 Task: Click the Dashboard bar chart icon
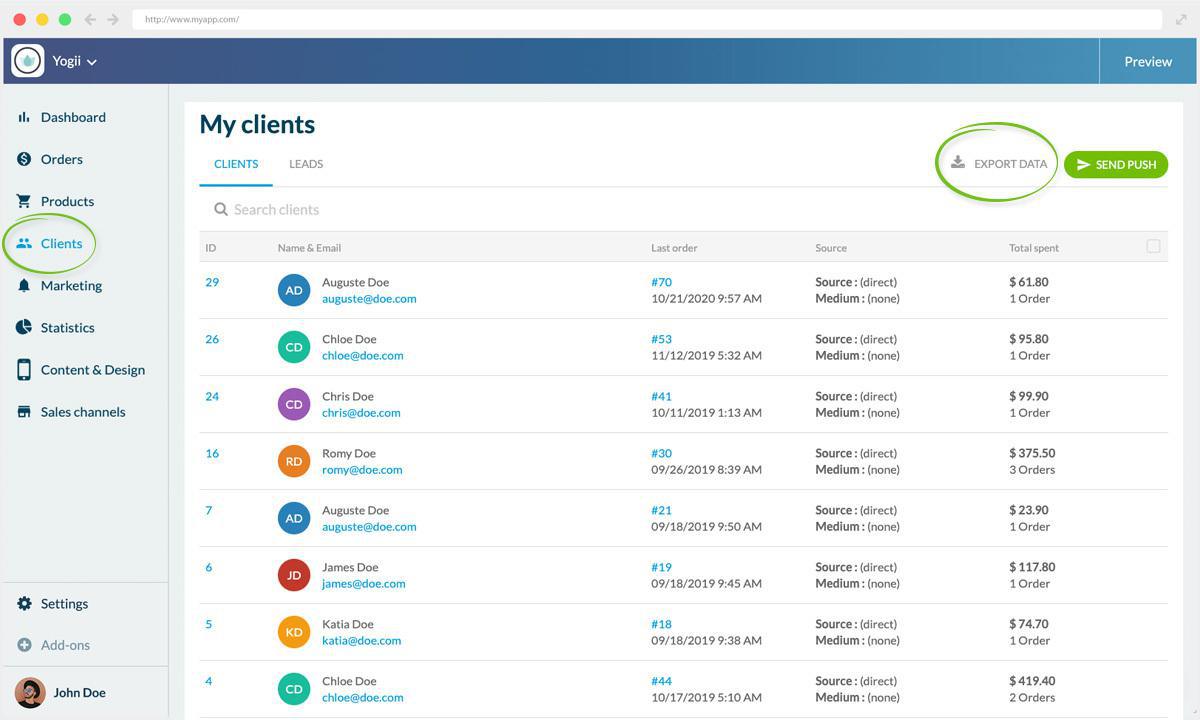click(24, 117)
